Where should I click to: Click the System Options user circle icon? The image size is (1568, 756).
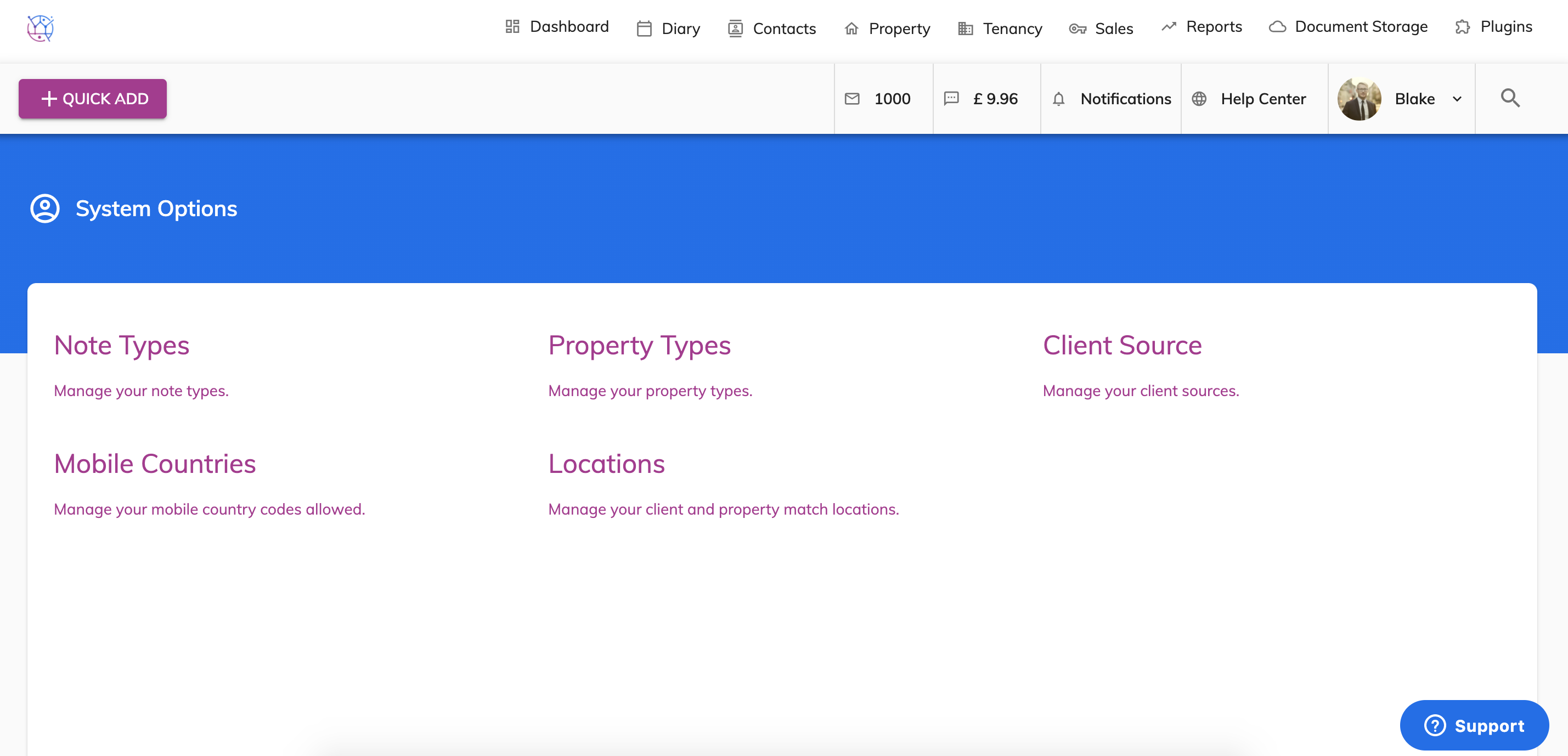pos(45,209)
